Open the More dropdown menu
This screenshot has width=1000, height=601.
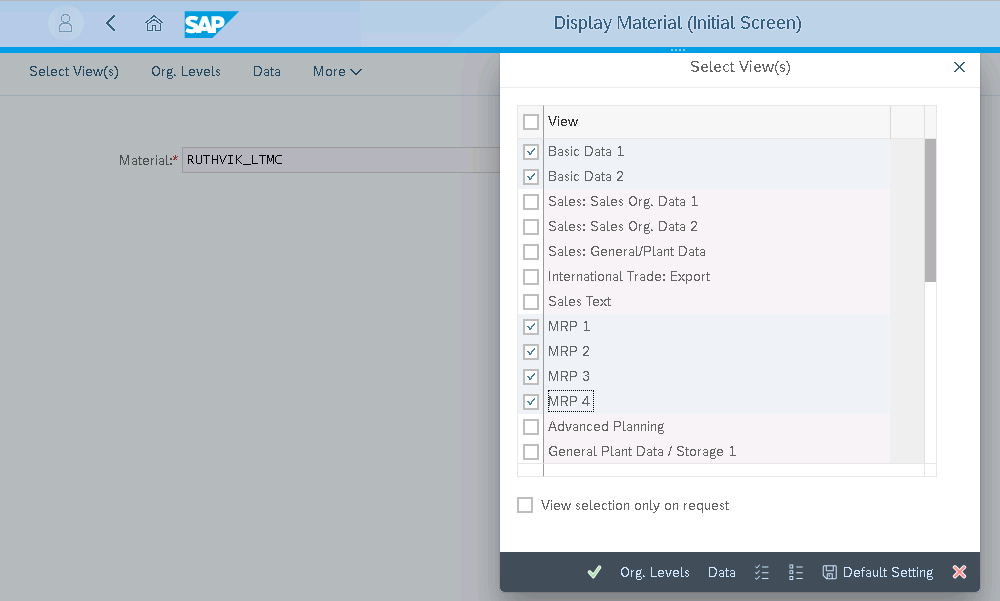pyautogui.click(x=336, y=71)
